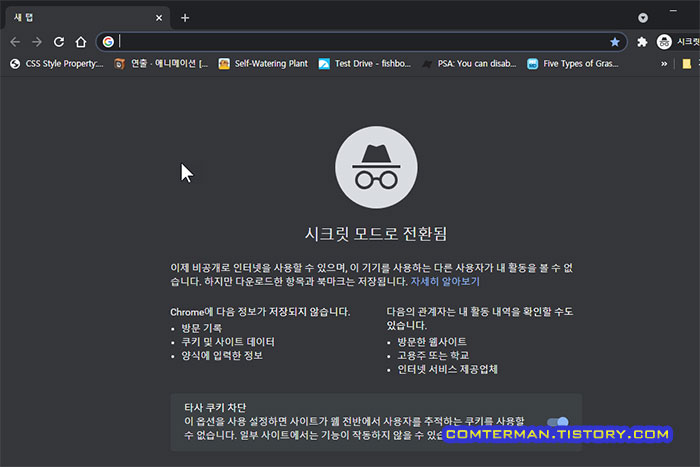Open CSS Style Property bookmark
Image resolution: width=700 pixels, height=467 pixels.
point(57,64)
